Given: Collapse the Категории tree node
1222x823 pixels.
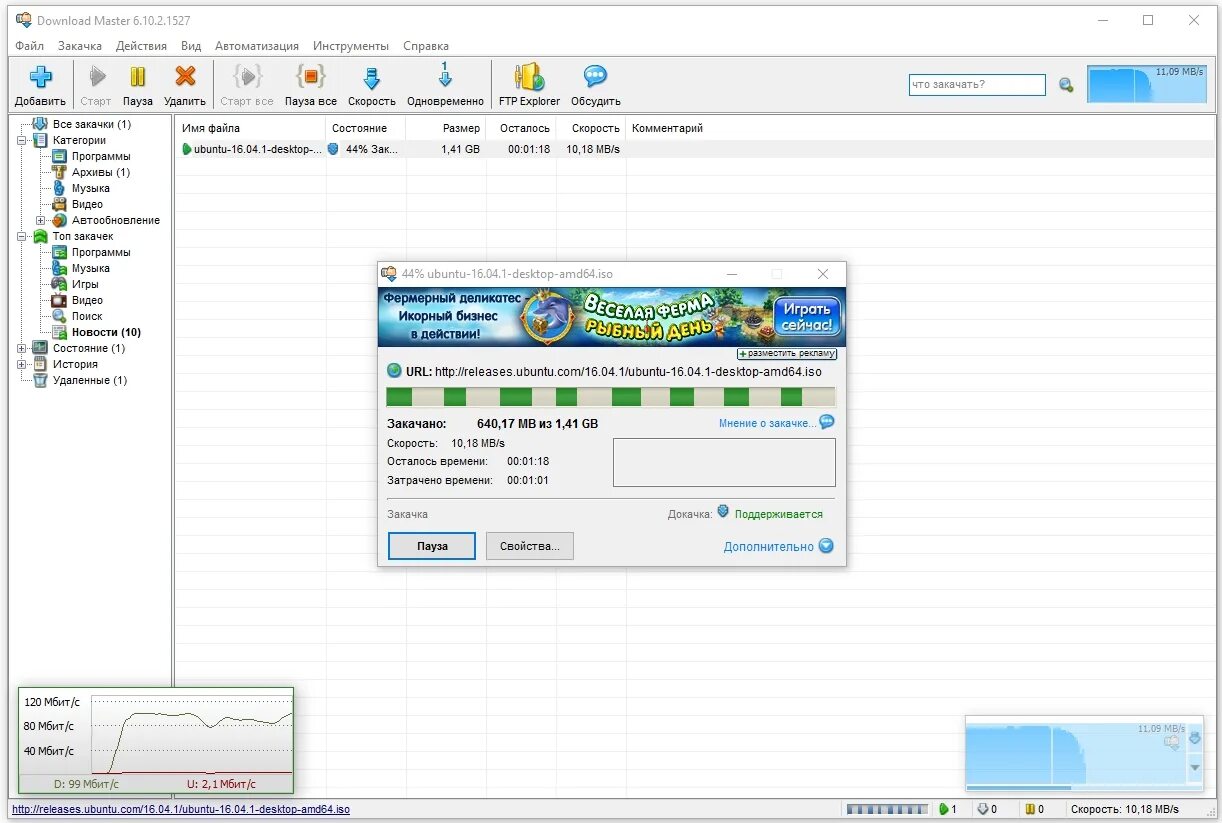Looking at the screenshot, I should tap(22, 140).
